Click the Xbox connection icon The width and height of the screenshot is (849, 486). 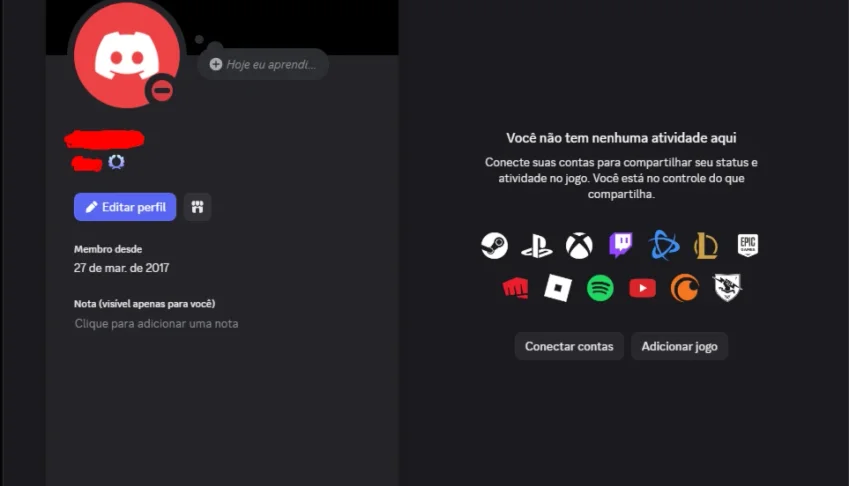click(x=579, y=246)
